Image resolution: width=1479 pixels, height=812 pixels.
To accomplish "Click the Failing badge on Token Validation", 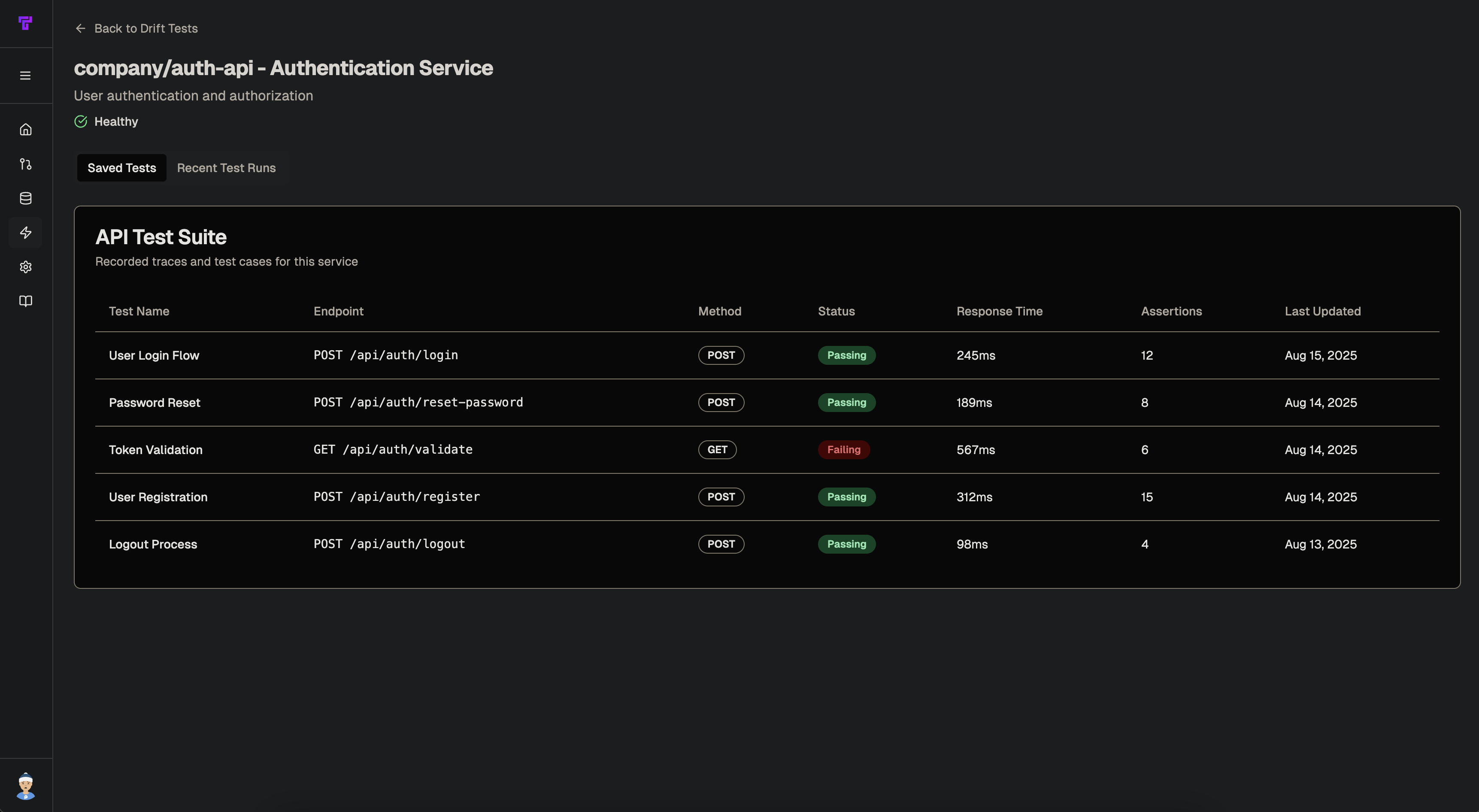I will 844,450.
